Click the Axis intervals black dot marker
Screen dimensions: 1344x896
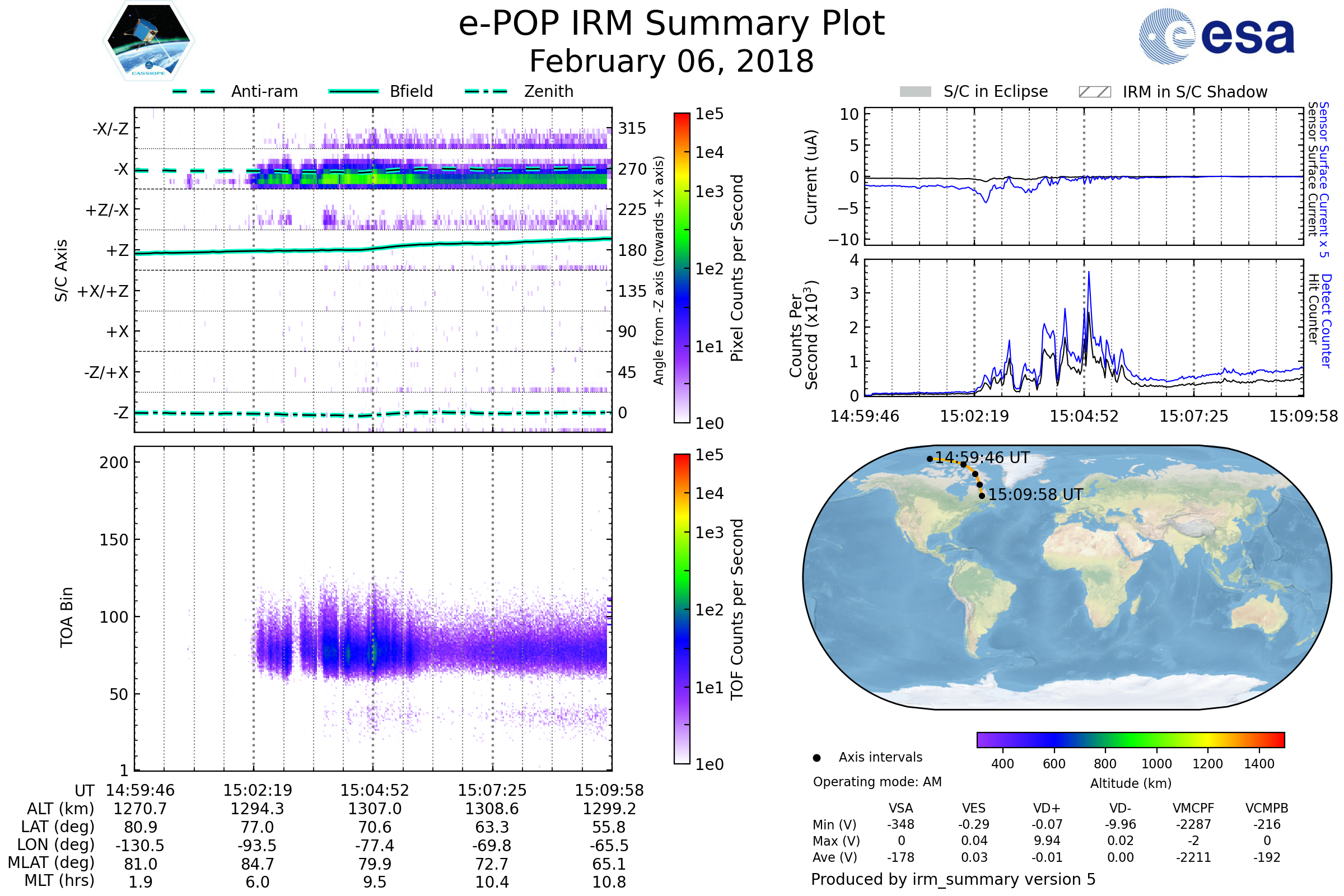click(816, 758)
